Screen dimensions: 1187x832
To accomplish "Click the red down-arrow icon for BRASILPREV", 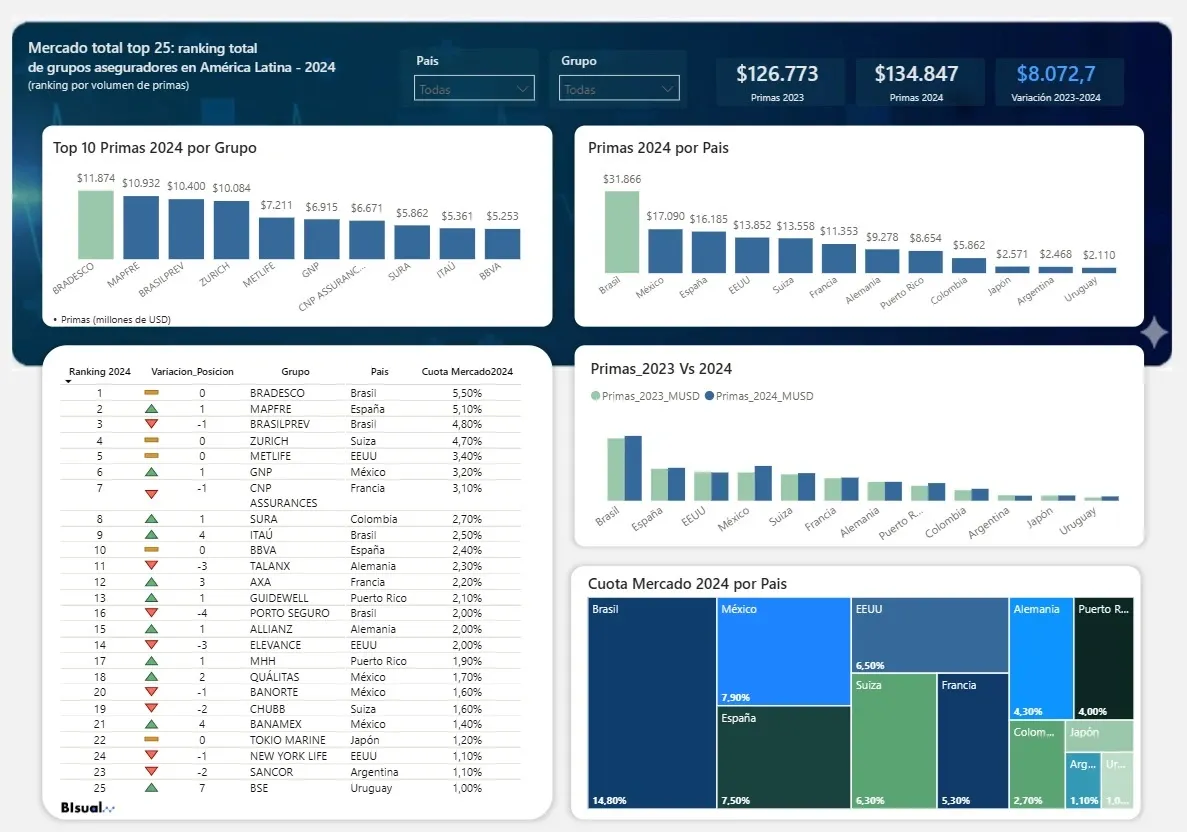I will [x=151, y=425].
